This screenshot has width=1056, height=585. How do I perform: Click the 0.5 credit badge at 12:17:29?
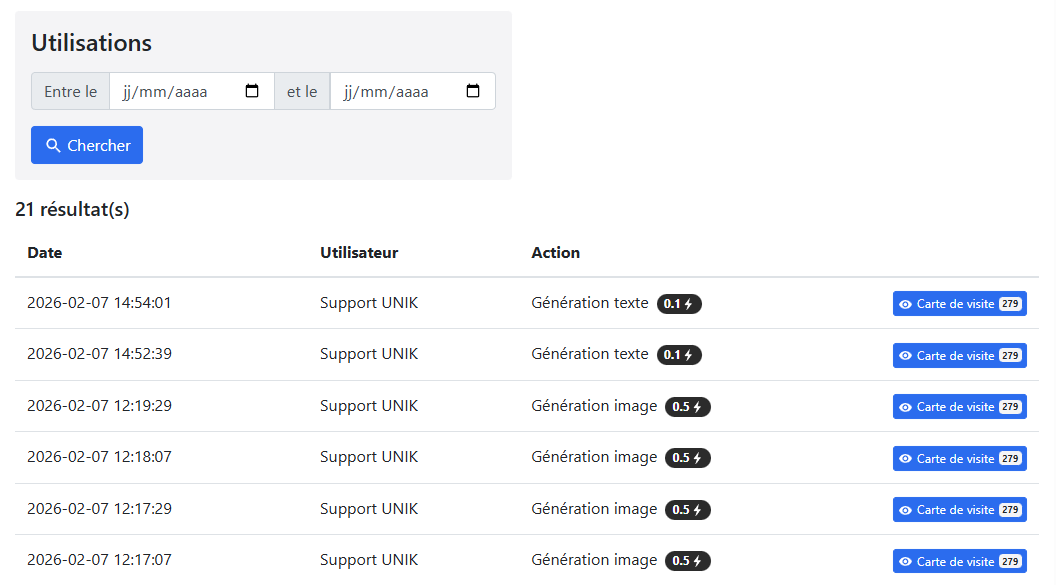[x=688, y=510]
